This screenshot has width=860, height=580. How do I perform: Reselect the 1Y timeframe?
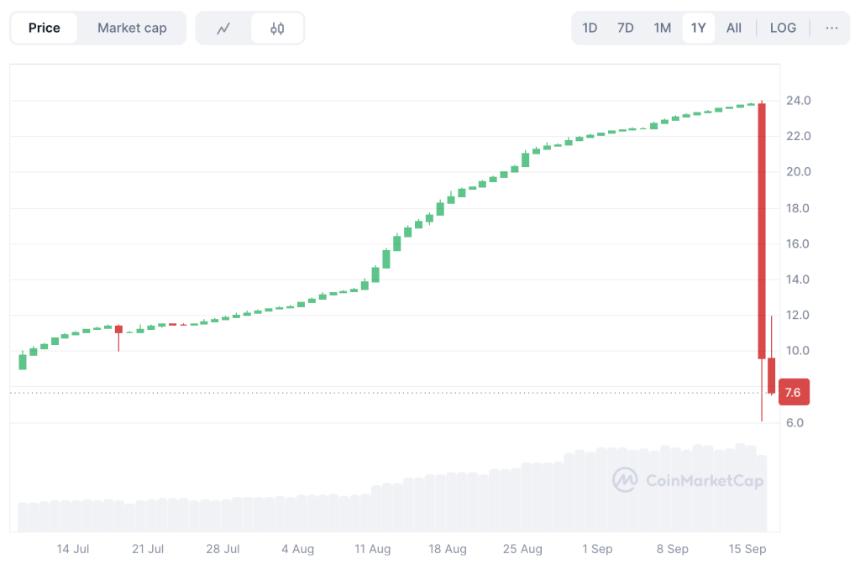click(x=698, y=28)
